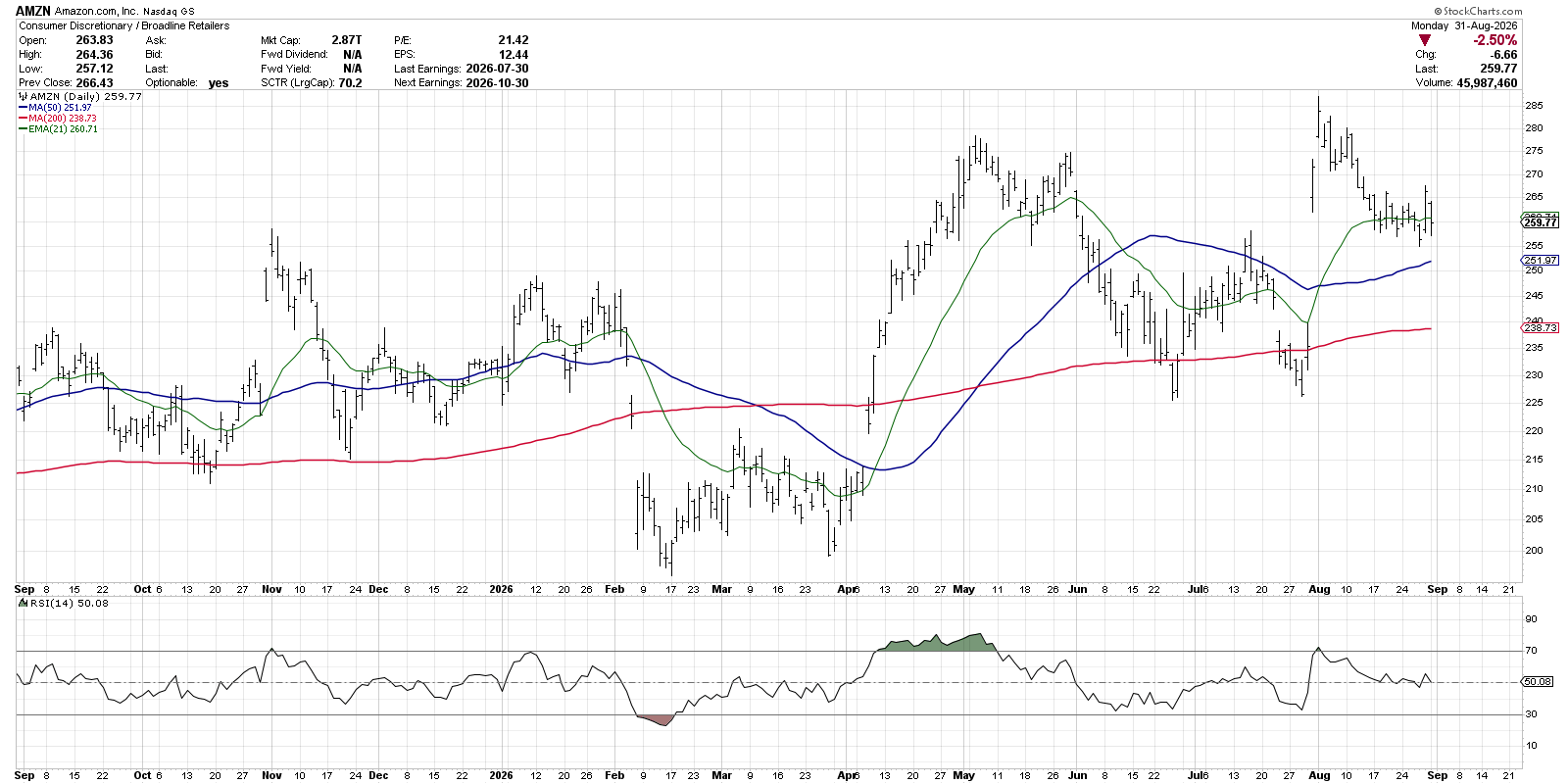Select the AMZN ticker symbol in header
The height and width of the screenshot is (784, 1568).
34,11
